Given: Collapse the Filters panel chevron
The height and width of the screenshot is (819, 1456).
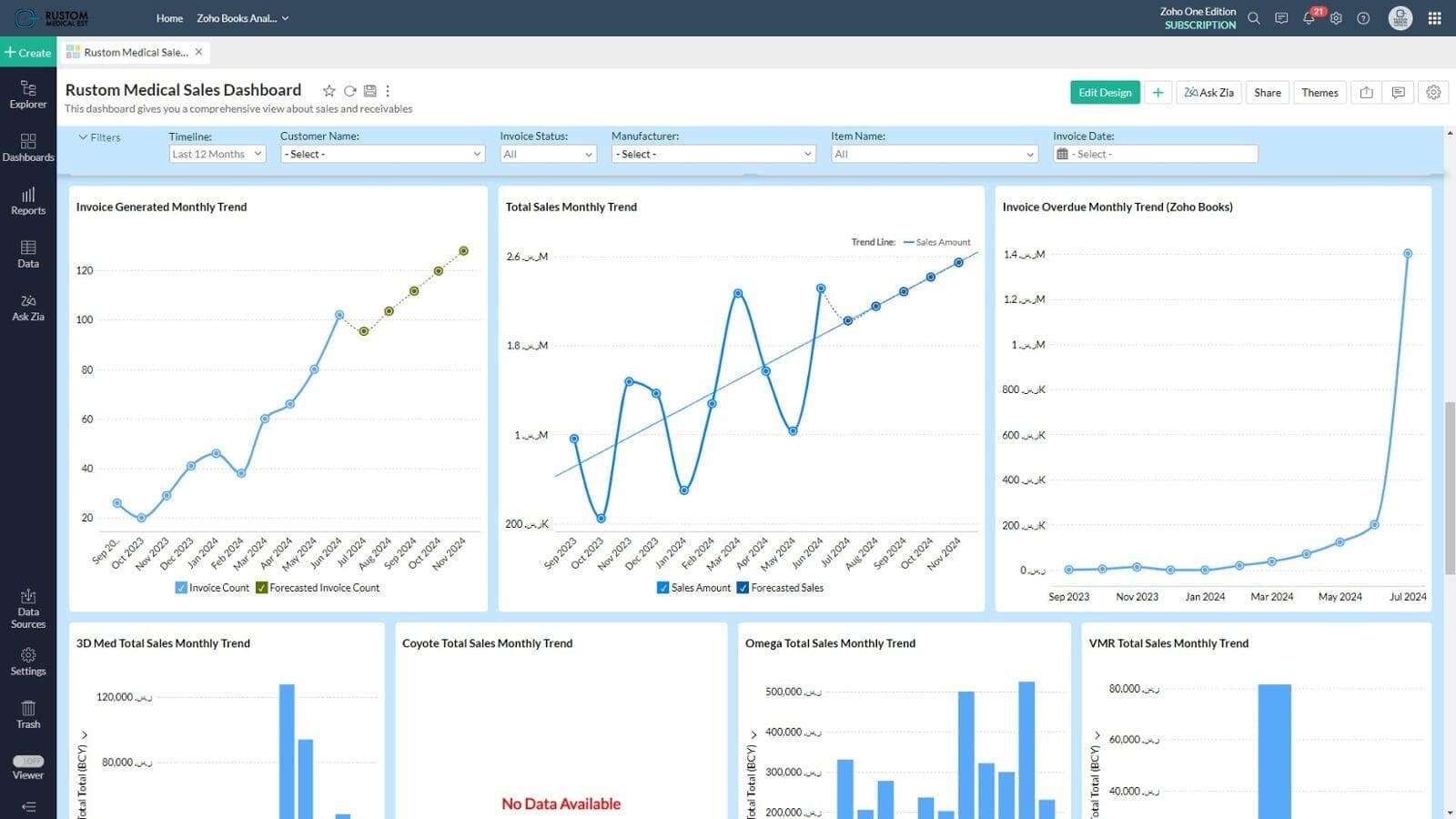Looking at the screenshot, I should (x=83, y=137).
